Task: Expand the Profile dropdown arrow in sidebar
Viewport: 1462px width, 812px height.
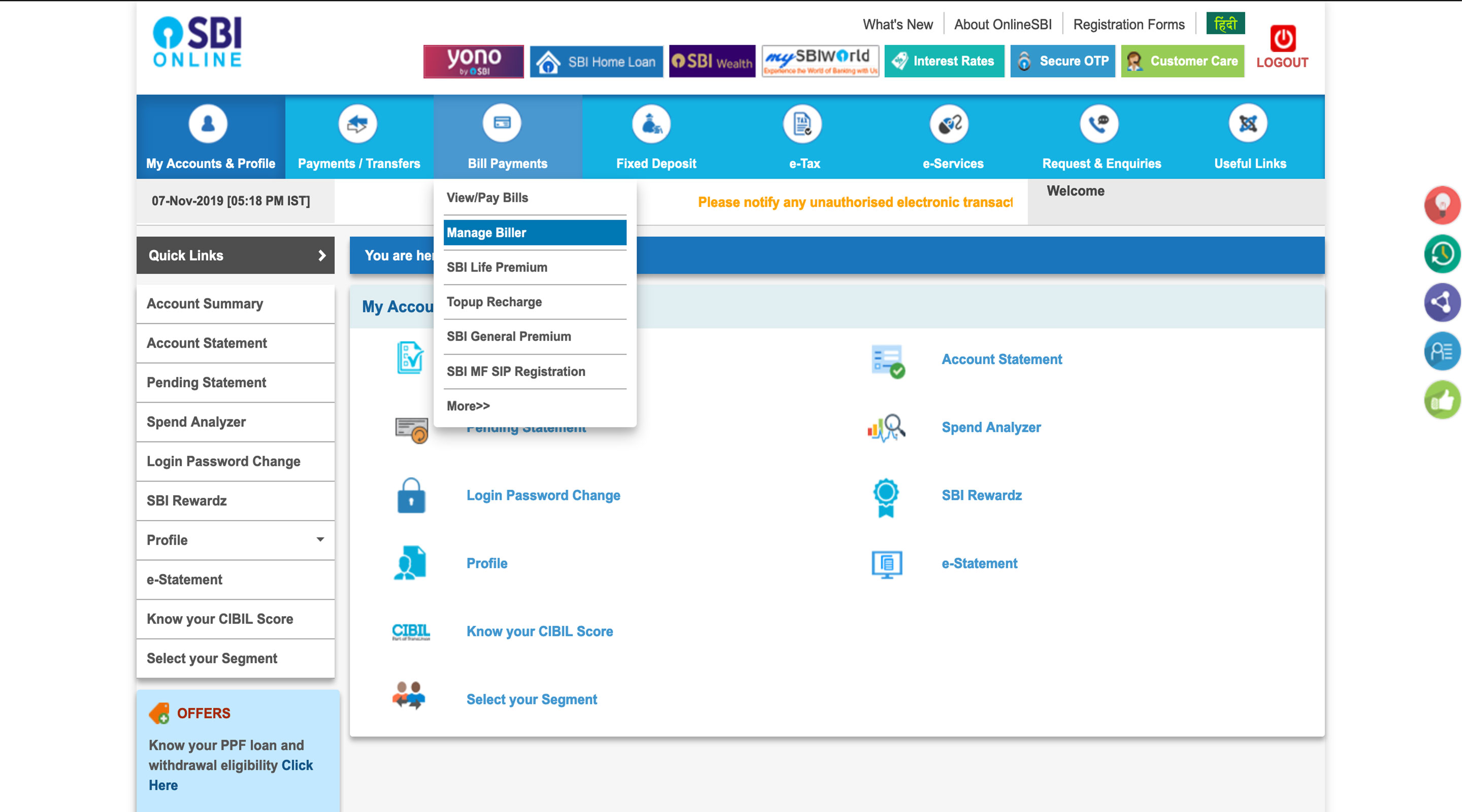Action: tap(320, 539)
